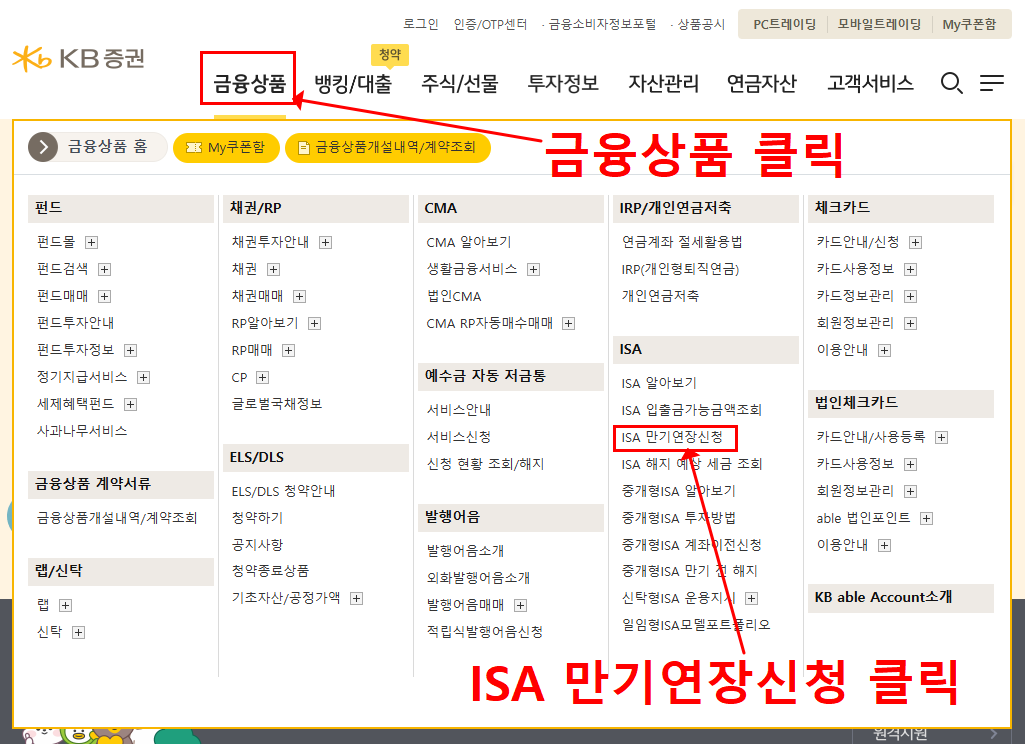
Task: Expand the CP plus icon
Action: pyautogui.click(x=263, y=377)
